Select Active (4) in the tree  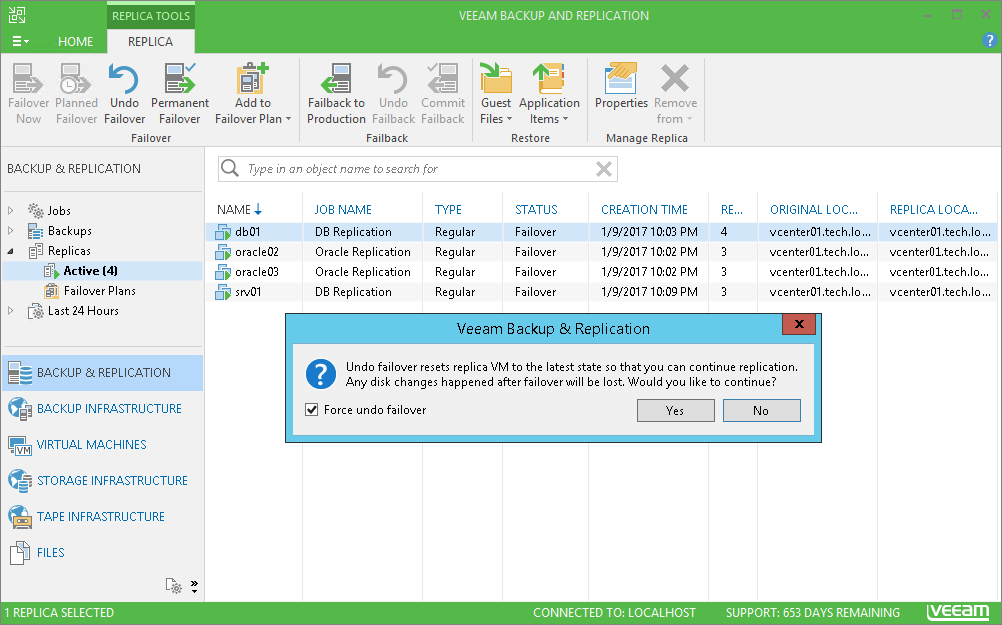(x=90, y=271)
